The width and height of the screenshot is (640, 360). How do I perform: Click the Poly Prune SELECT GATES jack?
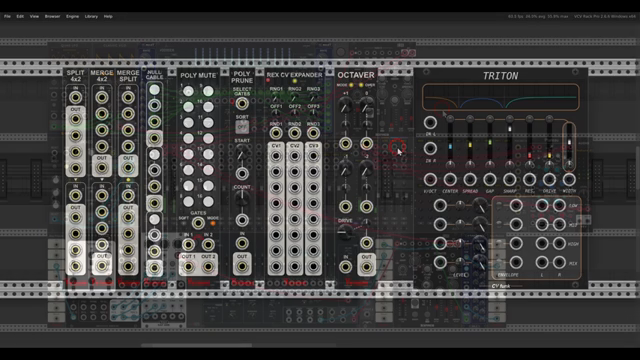click(x=242, y=104)
